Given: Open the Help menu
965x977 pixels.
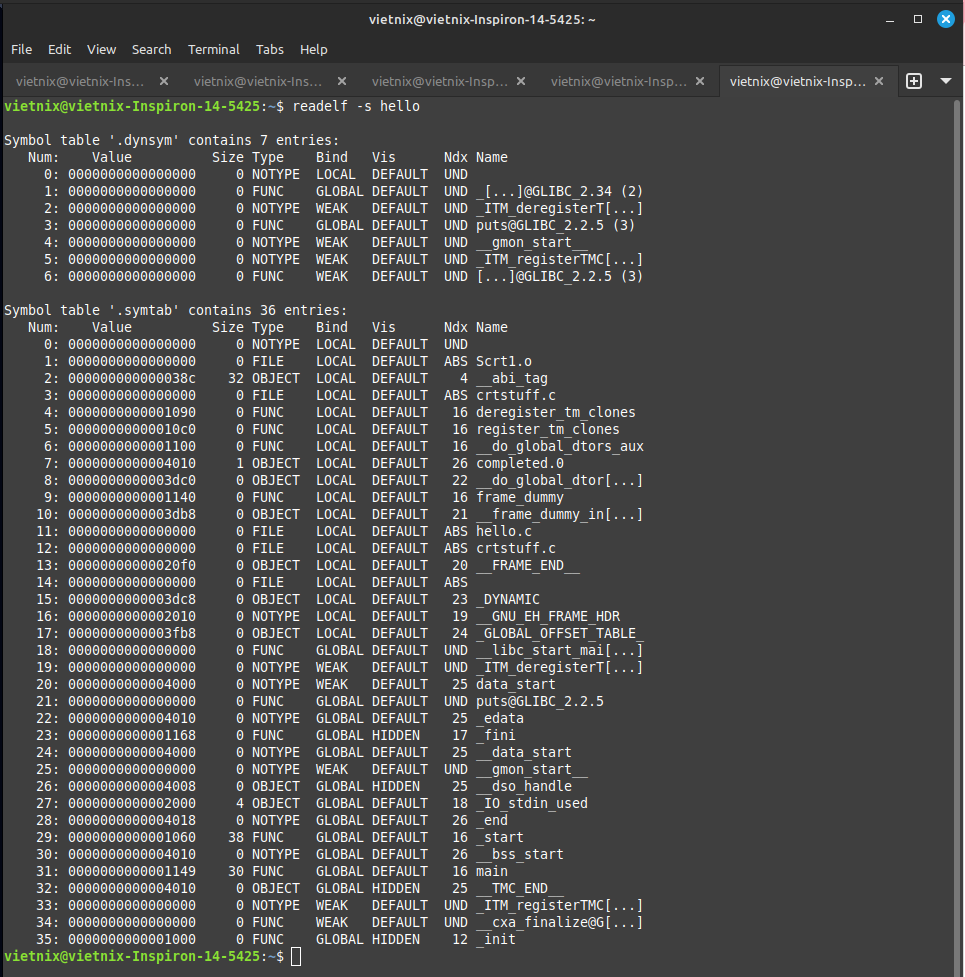Looking at the screenshot, I should coord(313,49).
